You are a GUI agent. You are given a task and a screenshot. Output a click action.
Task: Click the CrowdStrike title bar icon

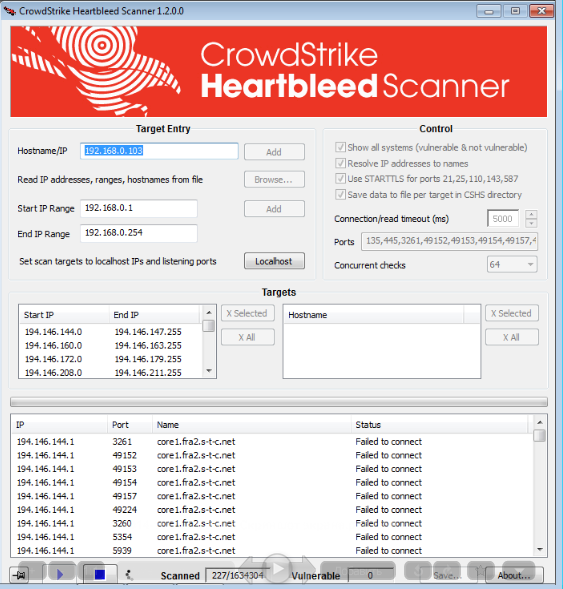(x=9, y=11)
